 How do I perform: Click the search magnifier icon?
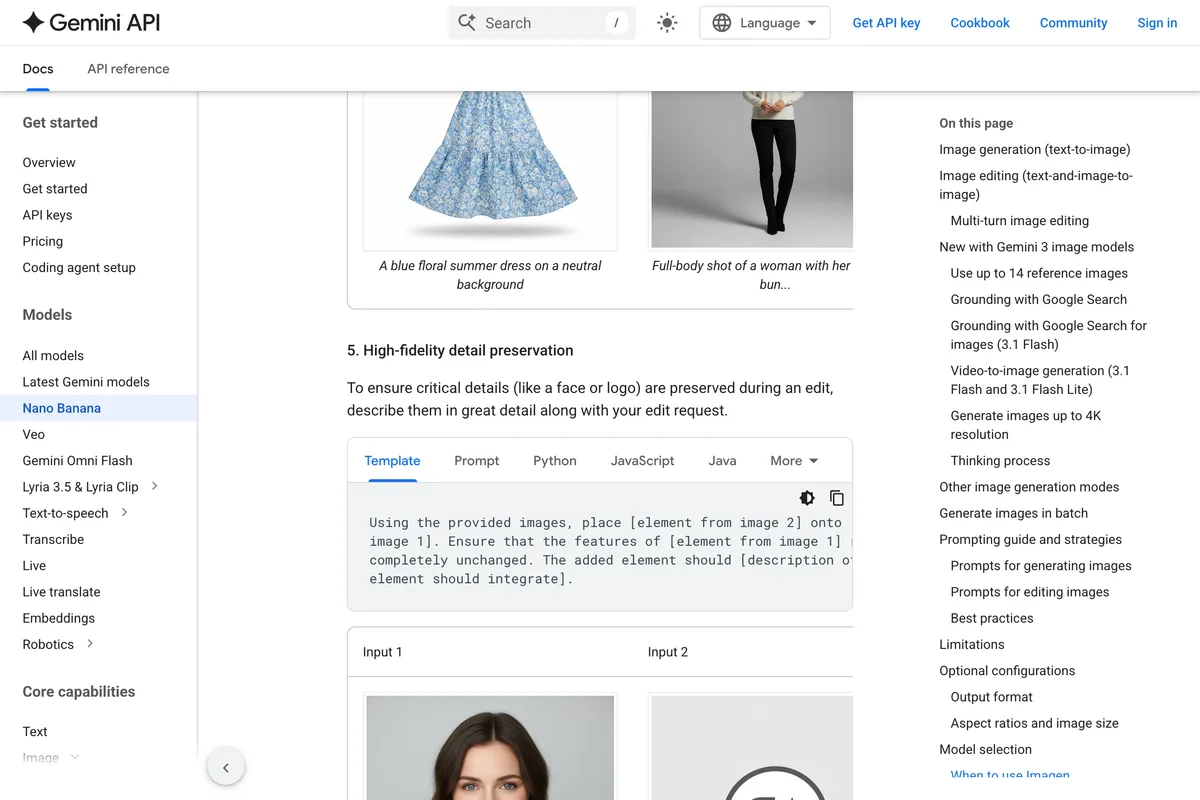(467, 22)
